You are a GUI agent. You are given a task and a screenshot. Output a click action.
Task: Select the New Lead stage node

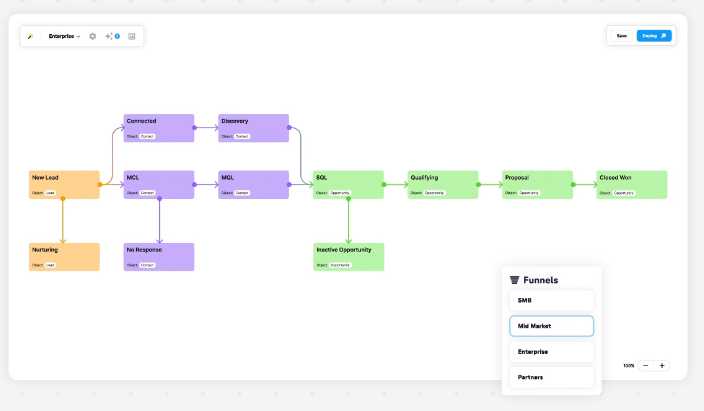(x=64, y=184)
